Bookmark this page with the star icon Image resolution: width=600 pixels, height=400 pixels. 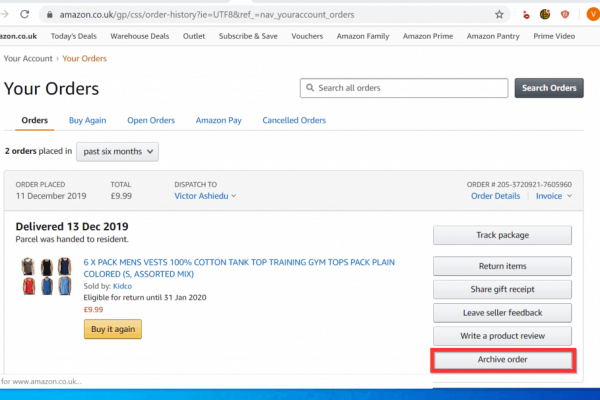pos(499,15)
